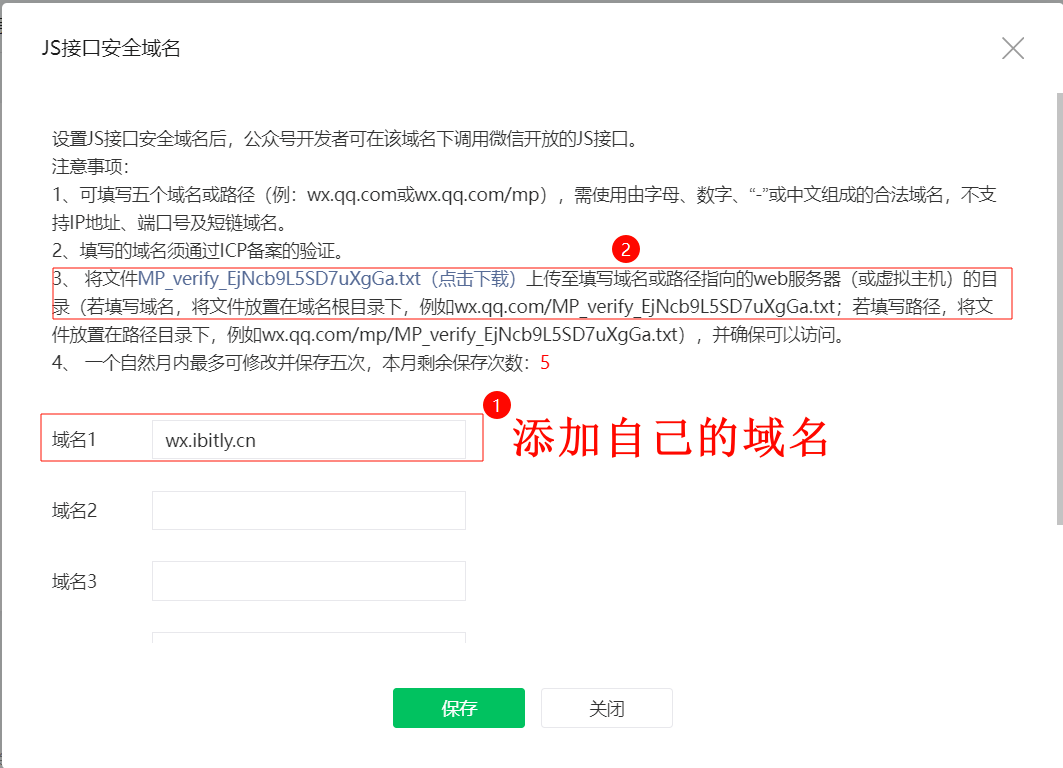The height and width of the screenshot is (768, 1063).
Task: Click the green 保存 save button
Action: pos(458,707)
